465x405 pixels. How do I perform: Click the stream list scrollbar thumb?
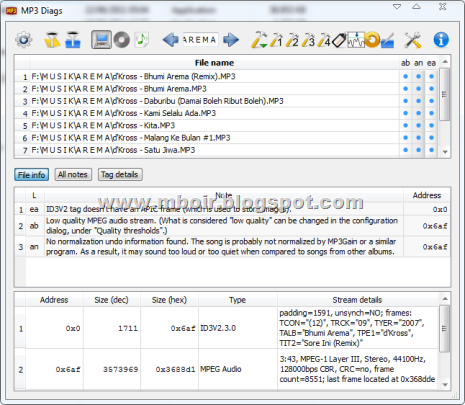[444, 329]
